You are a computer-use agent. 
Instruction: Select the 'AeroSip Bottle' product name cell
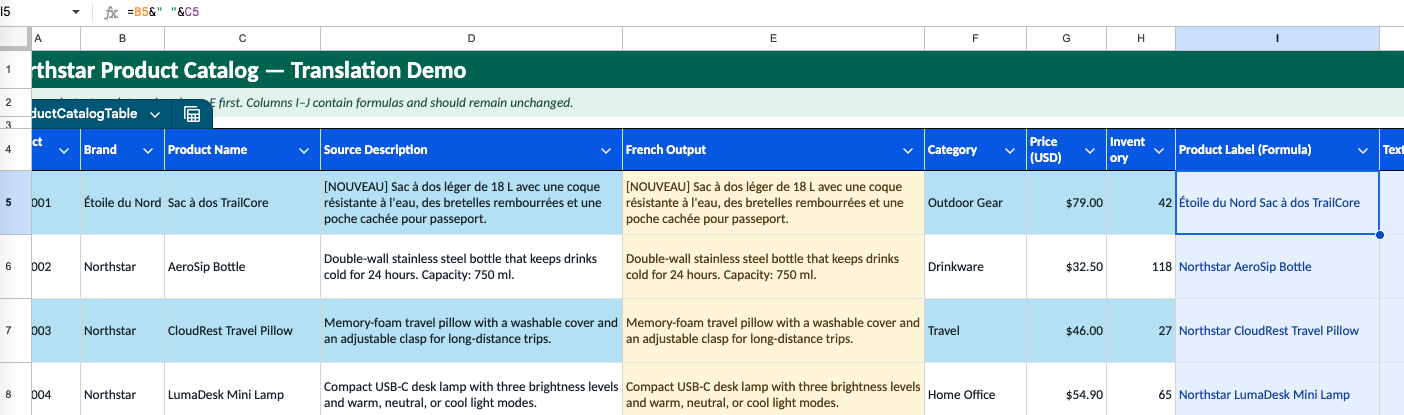click(x=242, y=267)
